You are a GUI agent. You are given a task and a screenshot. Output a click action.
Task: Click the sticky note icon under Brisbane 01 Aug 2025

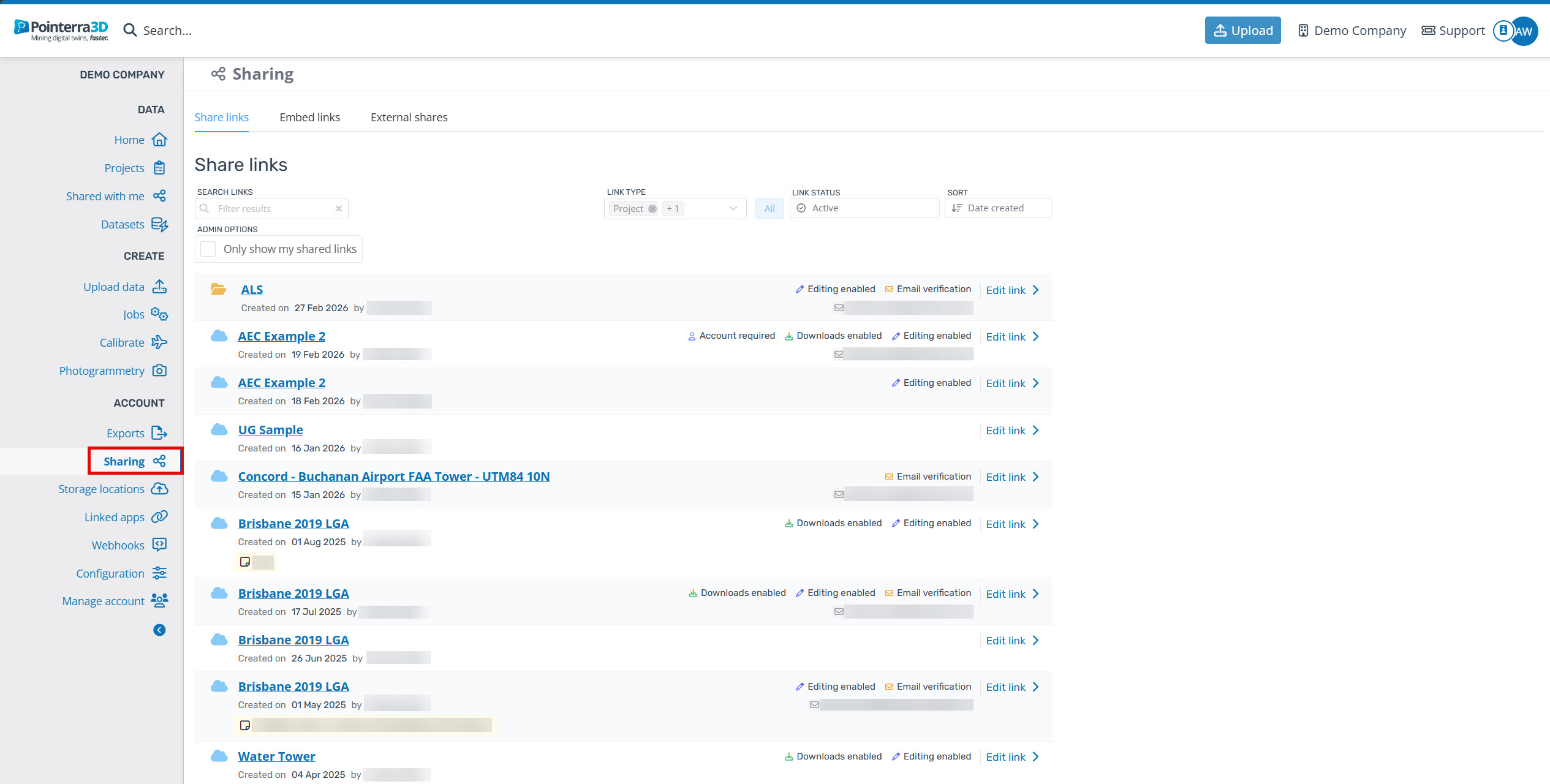[245, 562]
